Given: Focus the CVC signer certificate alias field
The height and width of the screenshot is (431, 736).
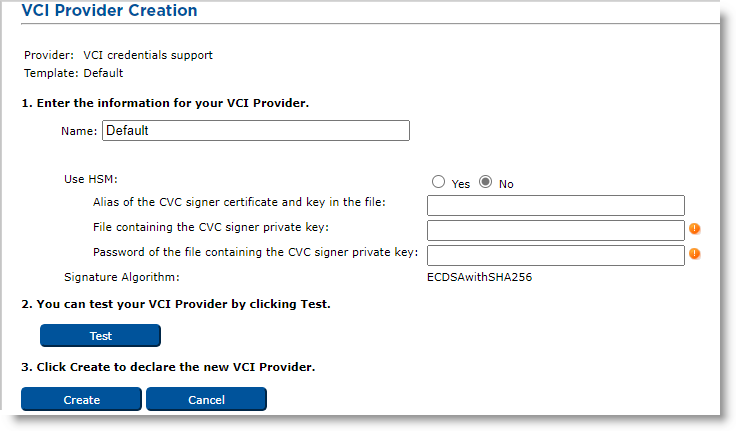Looking at the screenshot, I should pos(555,205).
